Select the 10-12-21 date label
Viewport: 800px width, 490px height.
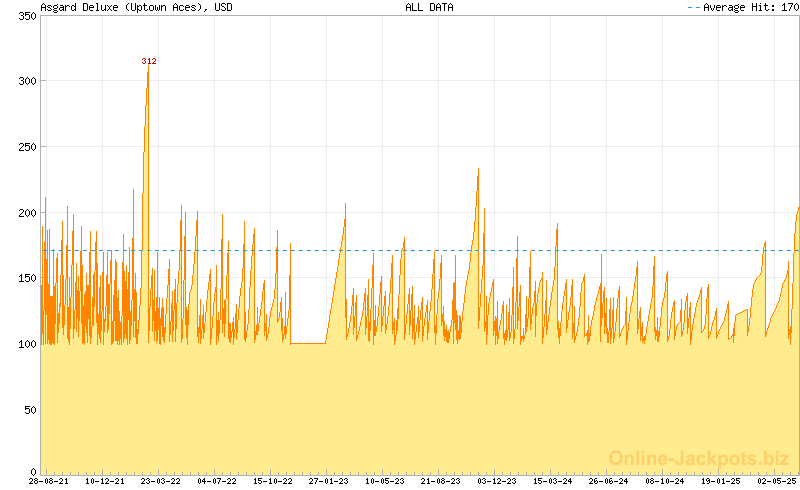coord(105,481)
